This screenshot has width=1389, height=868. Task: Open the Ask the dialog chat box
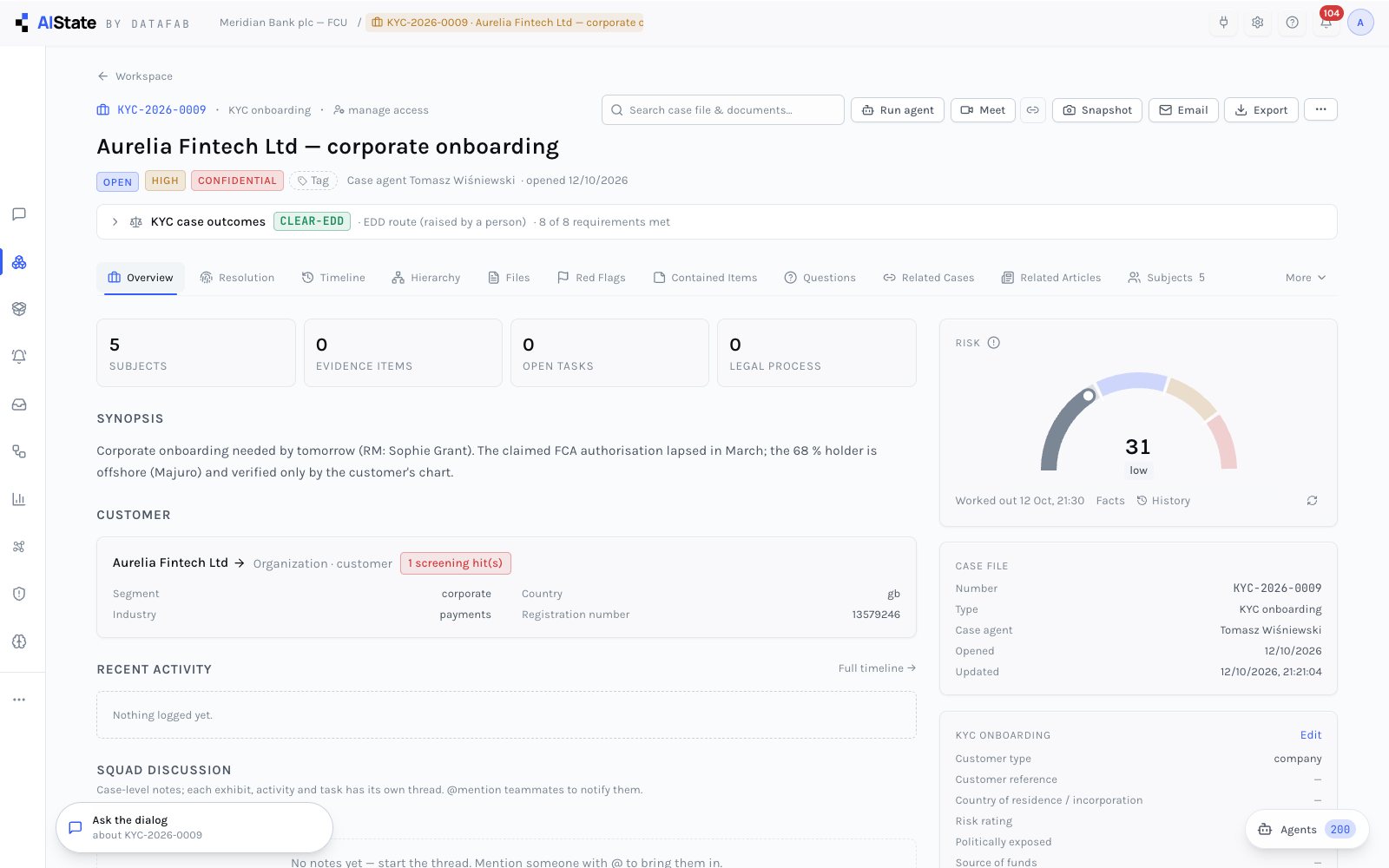pyautogui.click(x=194, y=827)
